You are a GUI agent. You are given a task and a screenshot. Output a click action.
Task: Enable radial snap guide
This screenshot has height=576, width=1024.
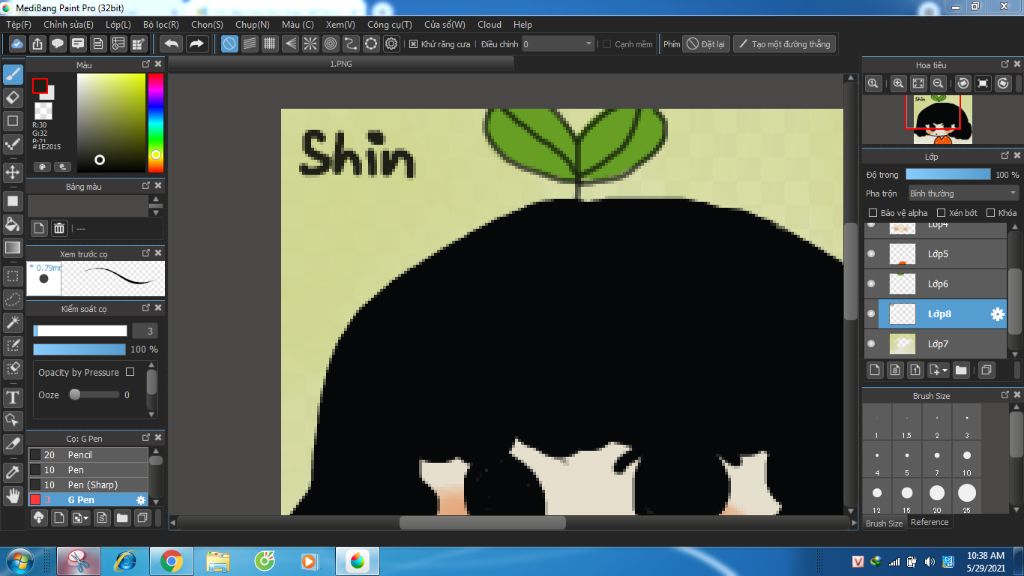310,44
